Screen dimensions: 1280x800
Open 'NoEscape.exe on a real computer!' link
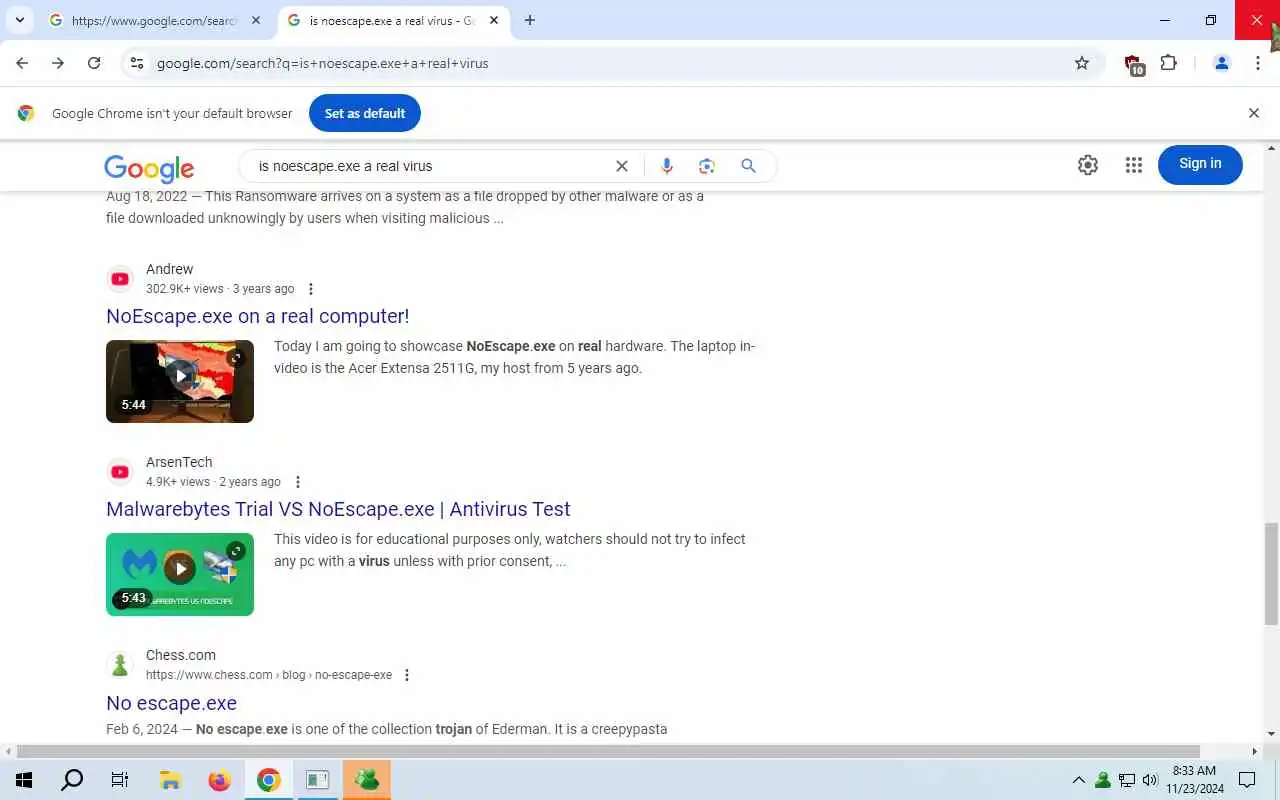pyautogui.click(x=258, y=316)
